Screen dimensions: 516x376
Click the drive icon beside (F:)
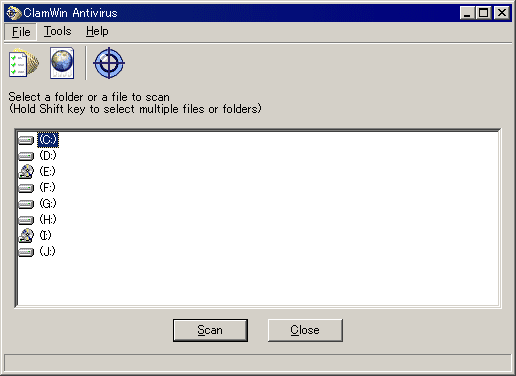pyautogui.click(x=26, y=188)
